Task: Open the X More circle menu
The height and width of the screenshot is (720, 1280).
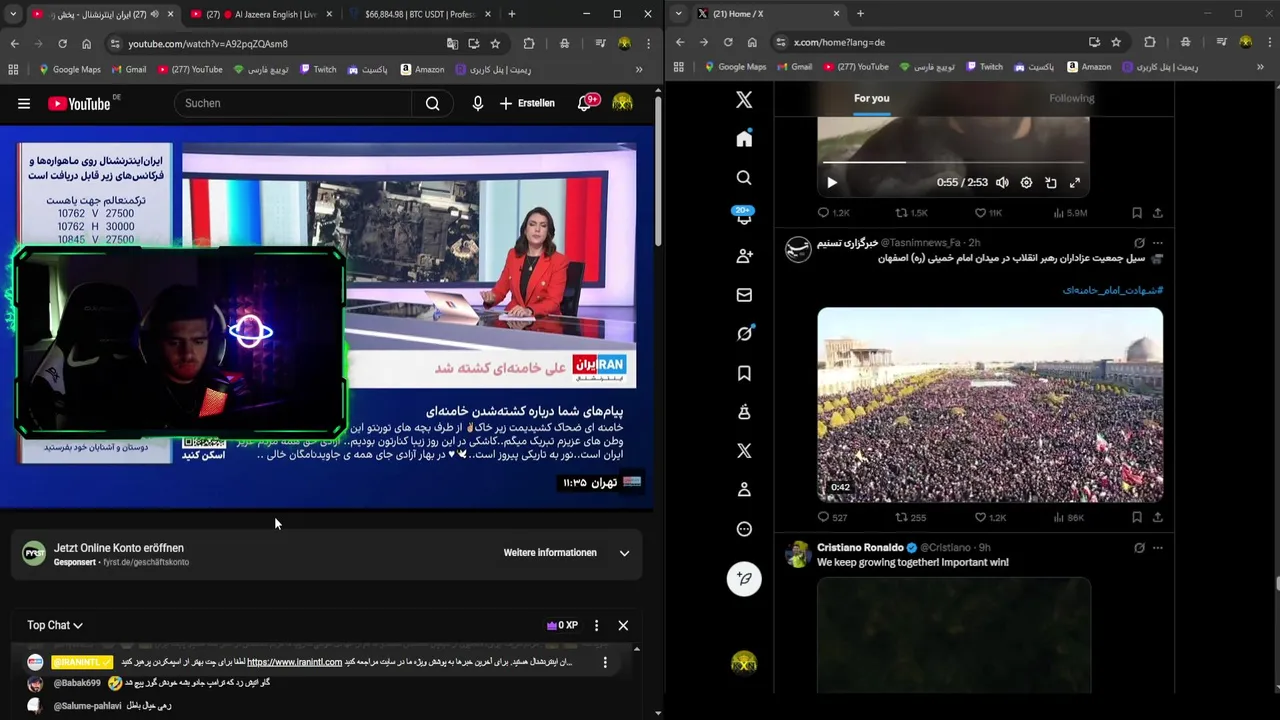Action: 744,529
